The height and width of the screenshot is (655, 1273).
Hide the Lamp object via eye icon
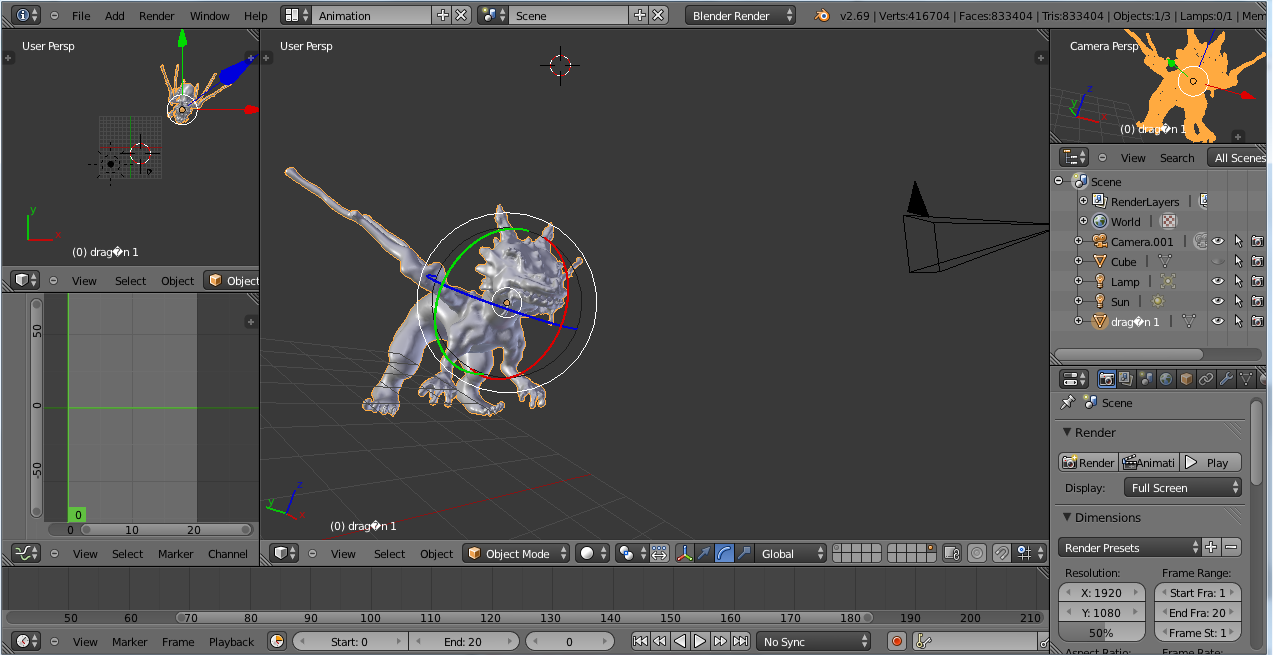tap(1218, 281)
